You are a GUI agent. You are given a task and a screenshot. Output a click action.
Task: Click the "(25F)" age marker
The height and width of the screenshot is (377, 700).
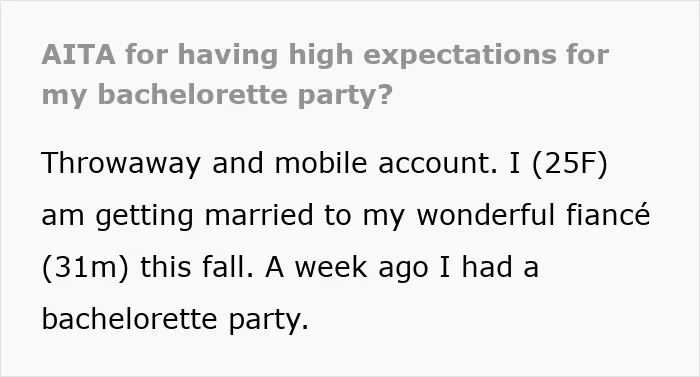[x=570, y=164]
